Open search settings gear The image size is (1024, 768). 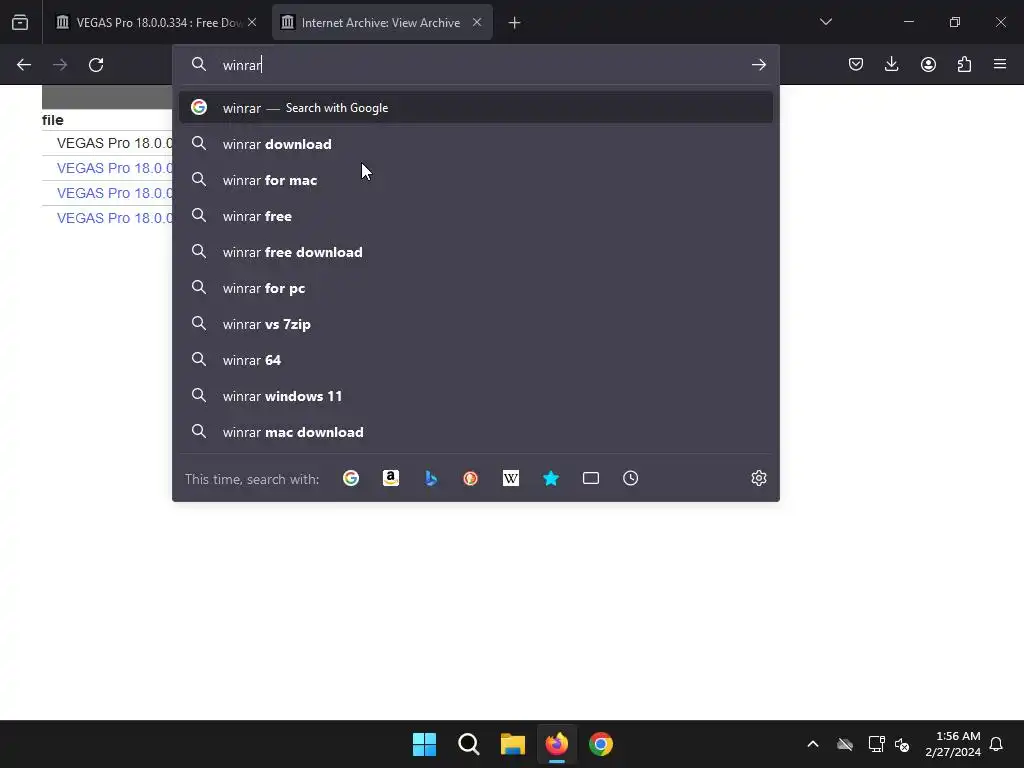758,478
